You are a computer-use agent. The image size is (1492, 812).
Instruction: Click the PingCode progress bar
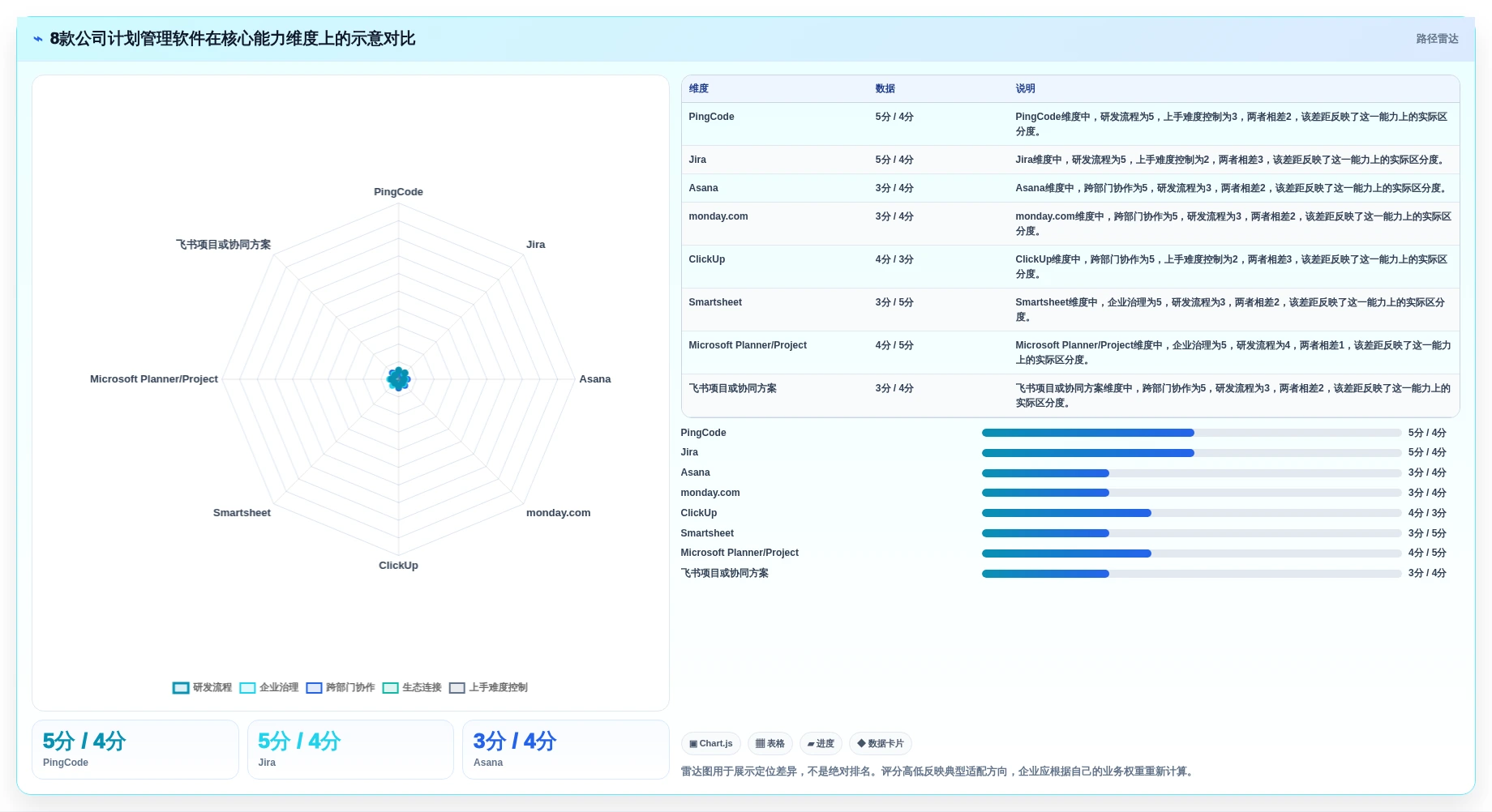[x=1191, y=433]
